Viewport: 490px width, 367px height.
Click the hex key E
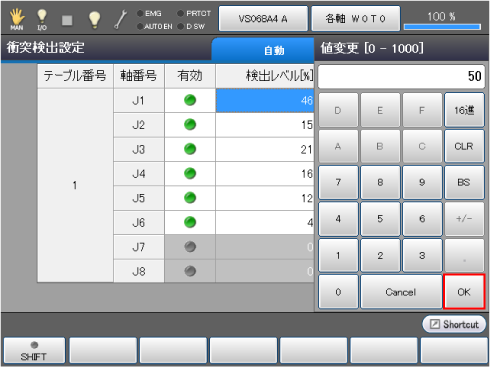pyautogui.click(x=380, y=110)
